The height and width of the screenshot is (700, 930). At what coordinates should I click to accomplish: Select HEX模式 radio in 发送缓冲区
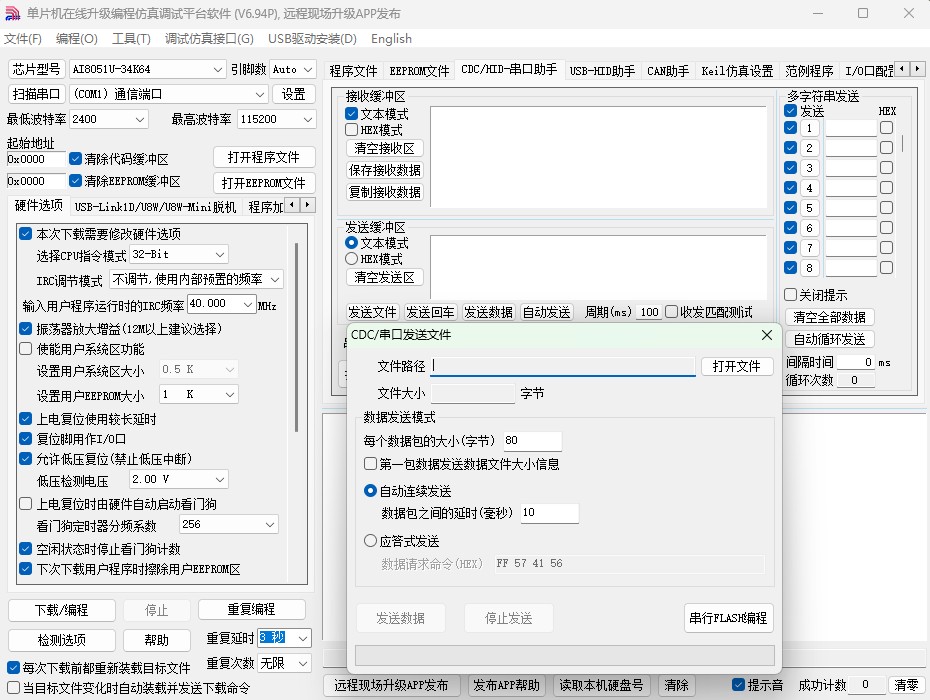click(352, 259)
